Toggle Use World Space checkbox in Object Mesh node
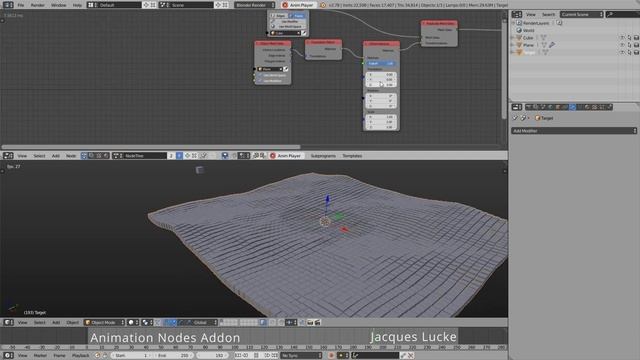640x360 pixels. tap(271, 76)
